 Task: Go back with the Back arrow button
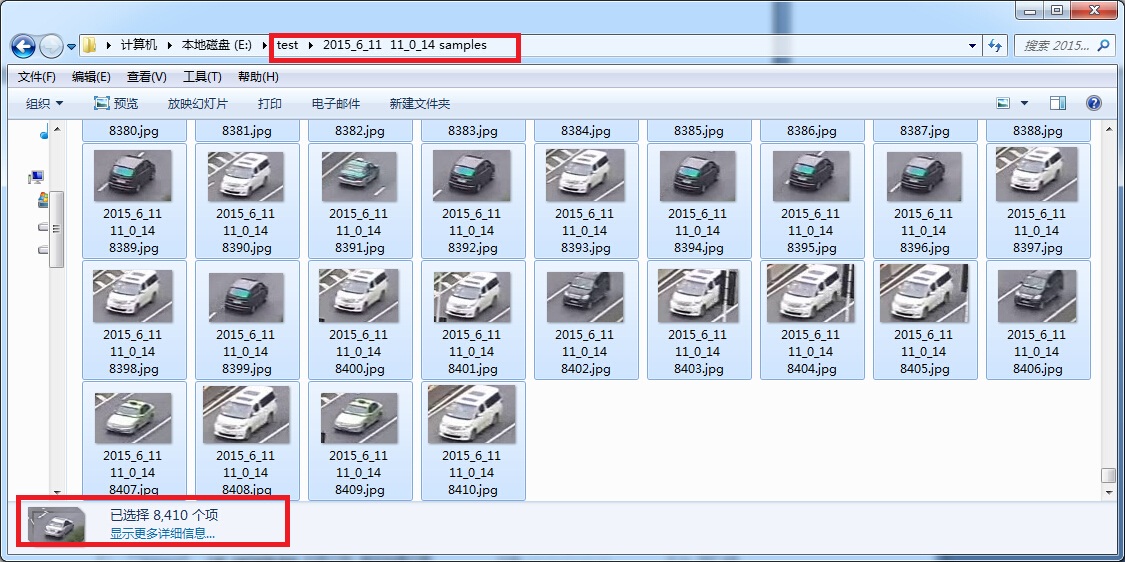point(23,47)
